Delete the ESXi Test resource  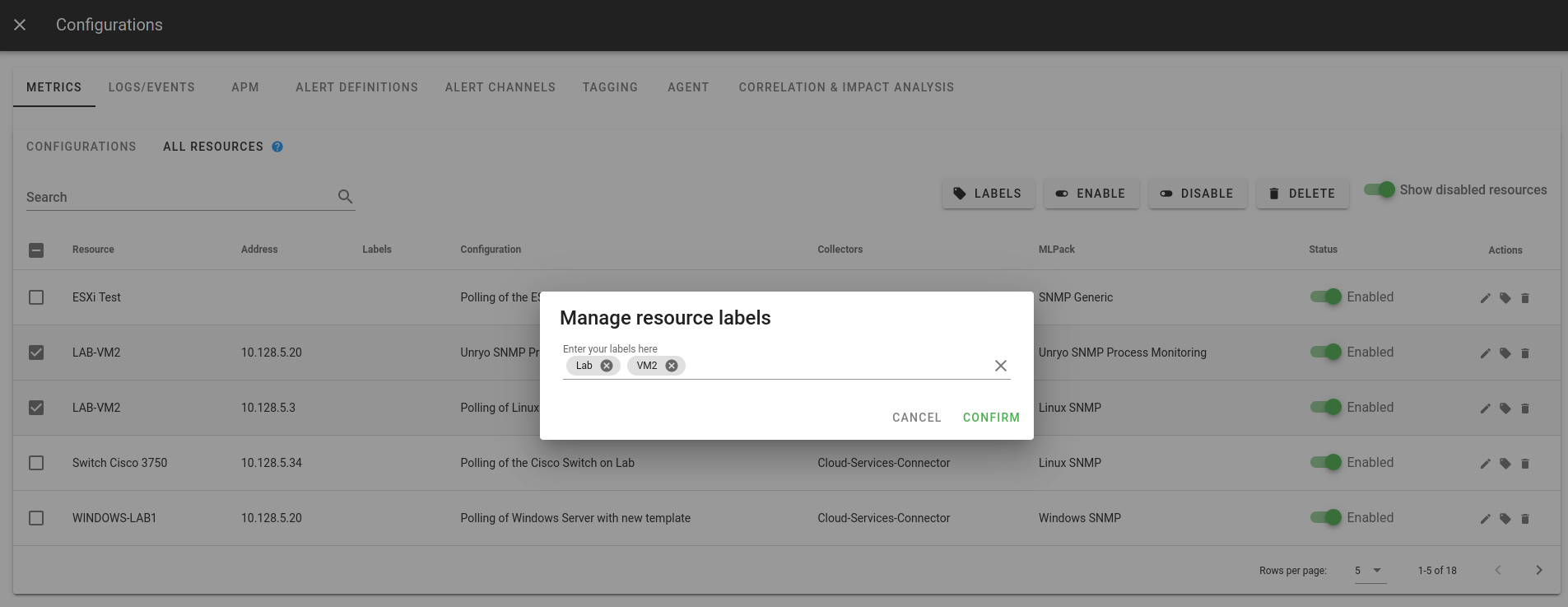[x=1525, y=298]
